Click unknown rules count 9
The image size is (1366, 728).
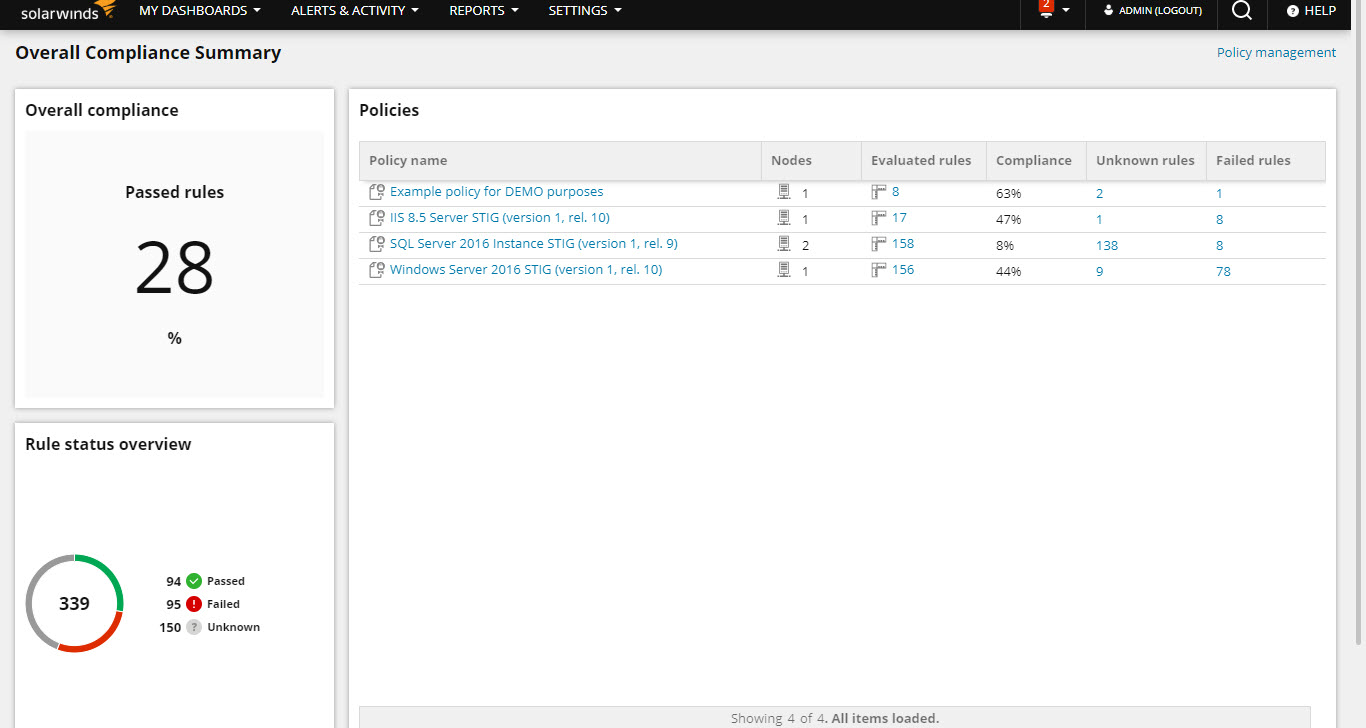coord(1100,272)
